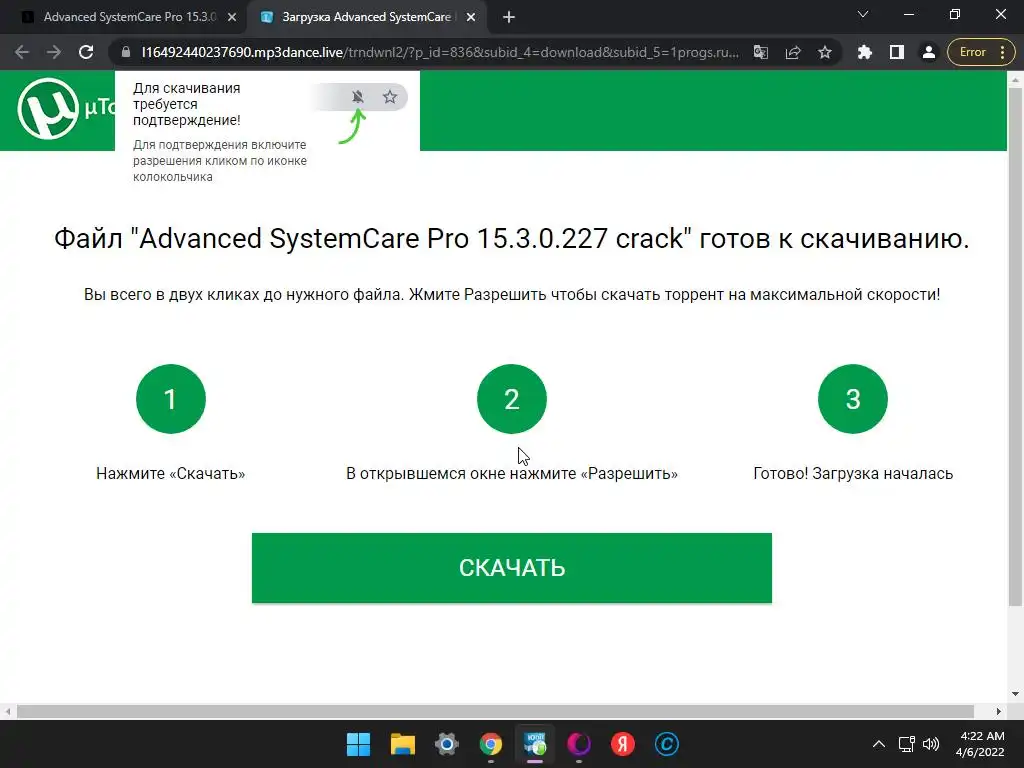Click the muted notification bell icon
The width and height of the screenshot is (1024, 768).
[x=358, y=97]
